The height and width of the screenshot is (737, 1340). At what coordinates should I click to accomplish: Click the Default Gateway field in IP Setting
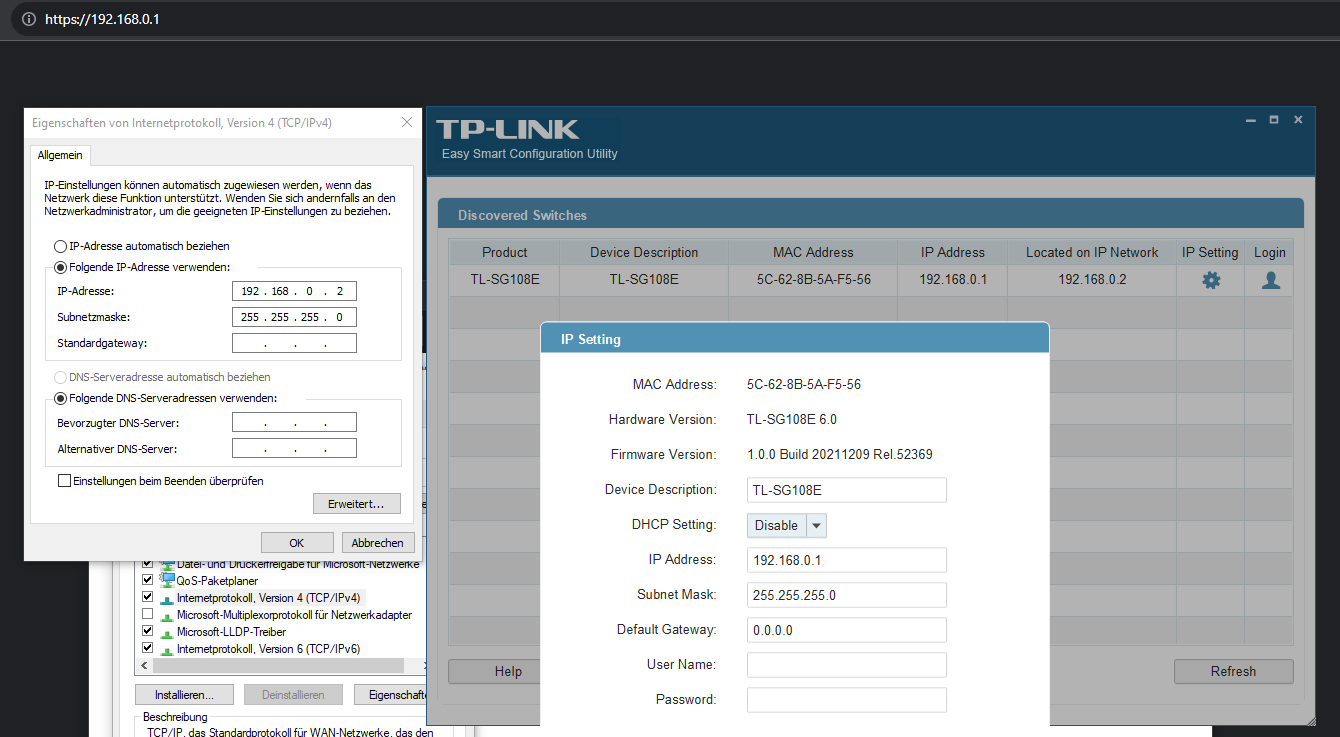coord(846,630)
